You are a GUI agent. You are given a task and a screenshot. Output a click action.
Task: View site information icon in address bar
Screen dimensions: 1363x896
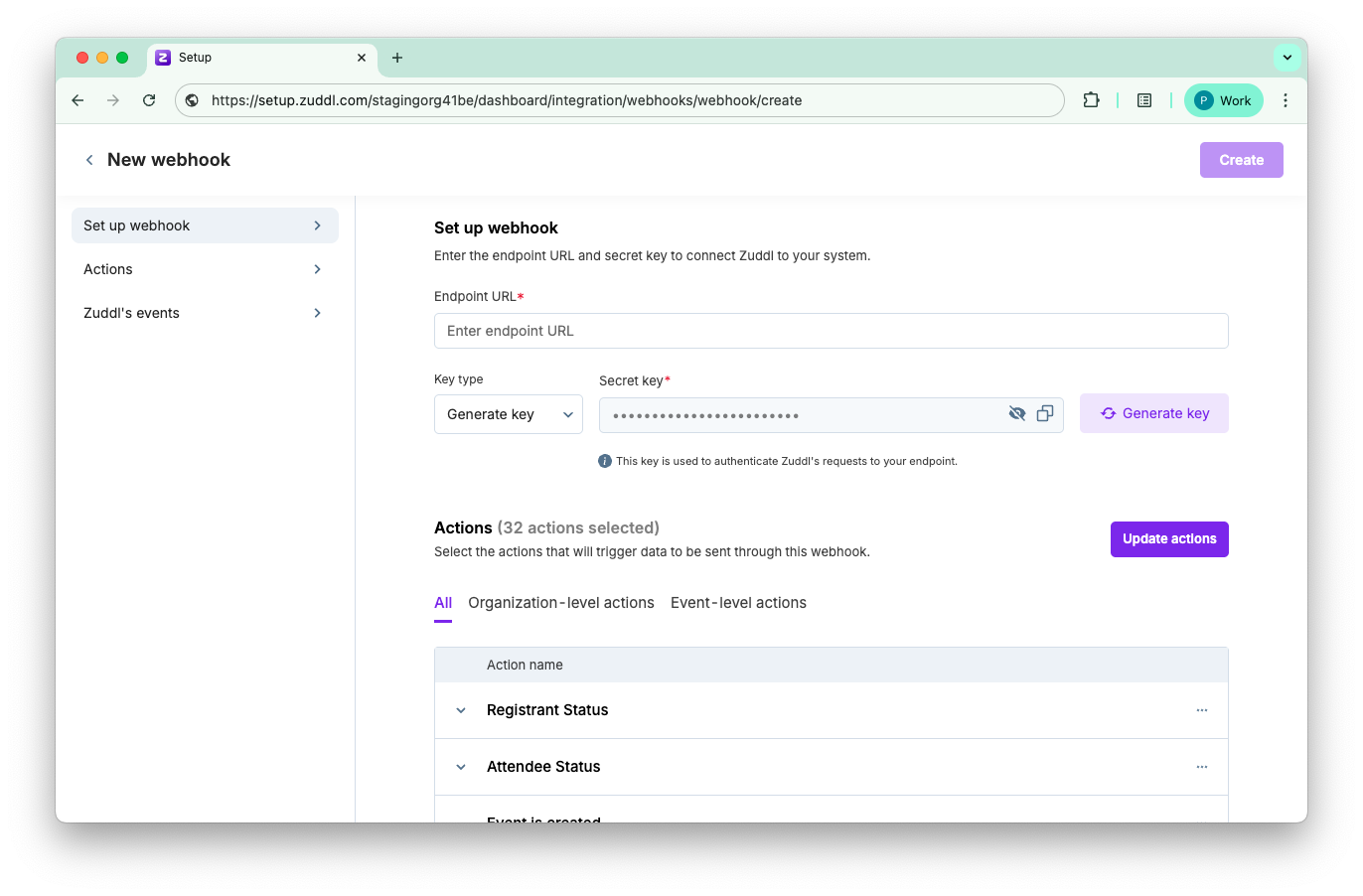tap(192, 100)
